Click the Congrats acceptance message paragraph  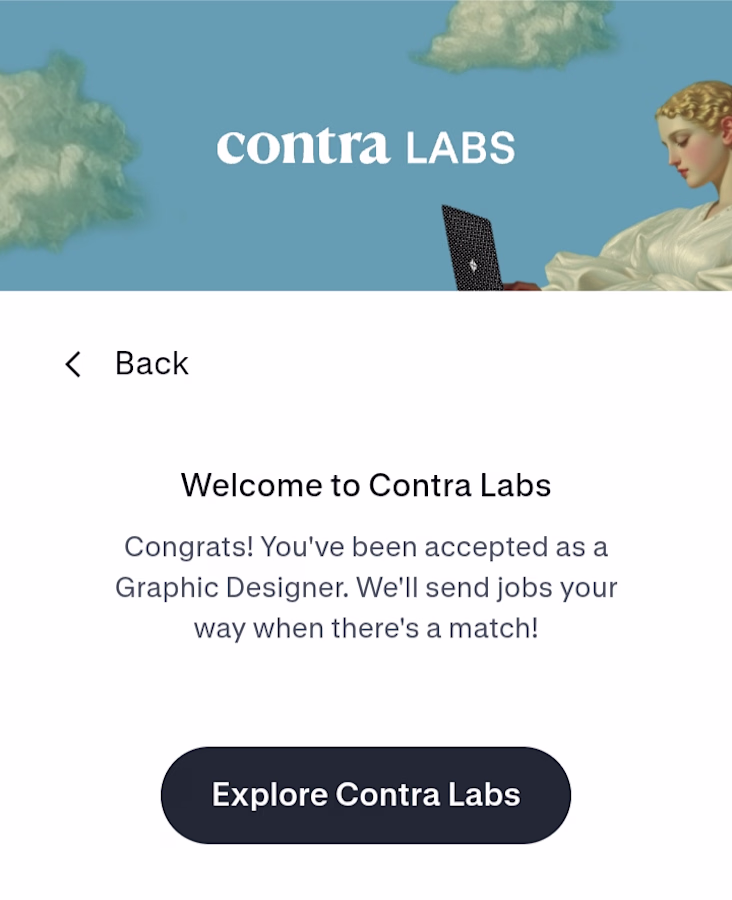(366, 587)
